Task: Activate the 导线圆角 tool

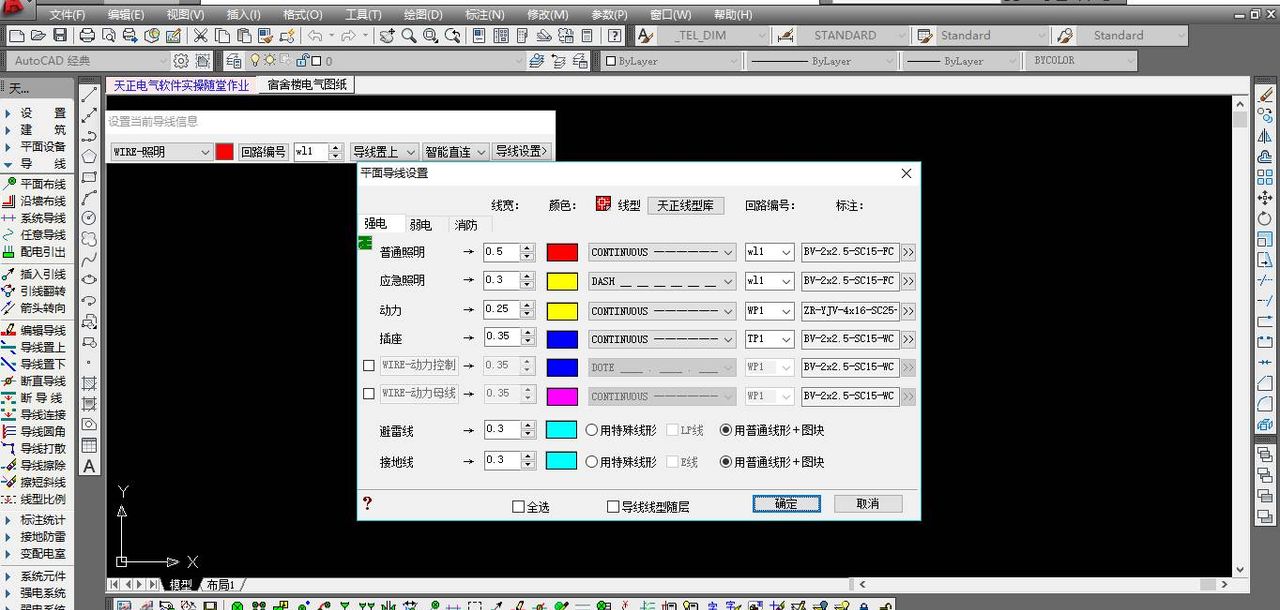Action: point(42,433)
